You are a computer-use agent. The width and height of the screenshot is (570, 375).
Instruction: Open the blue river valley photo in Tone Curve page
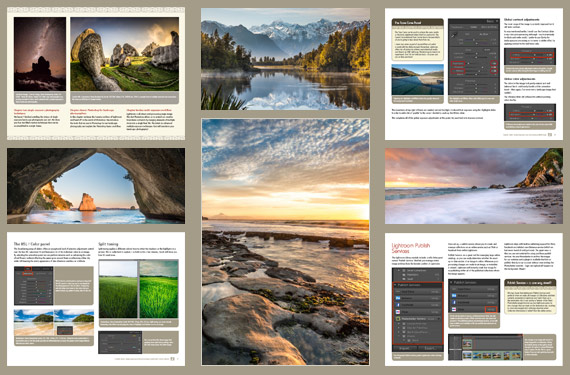pyautogui.click(x=417, y=80)
